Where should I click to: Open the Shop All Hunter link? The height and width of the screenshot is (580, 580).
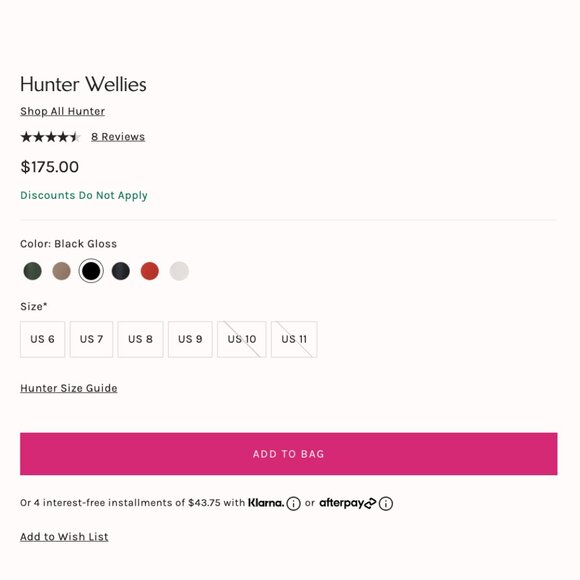point(63,111)
